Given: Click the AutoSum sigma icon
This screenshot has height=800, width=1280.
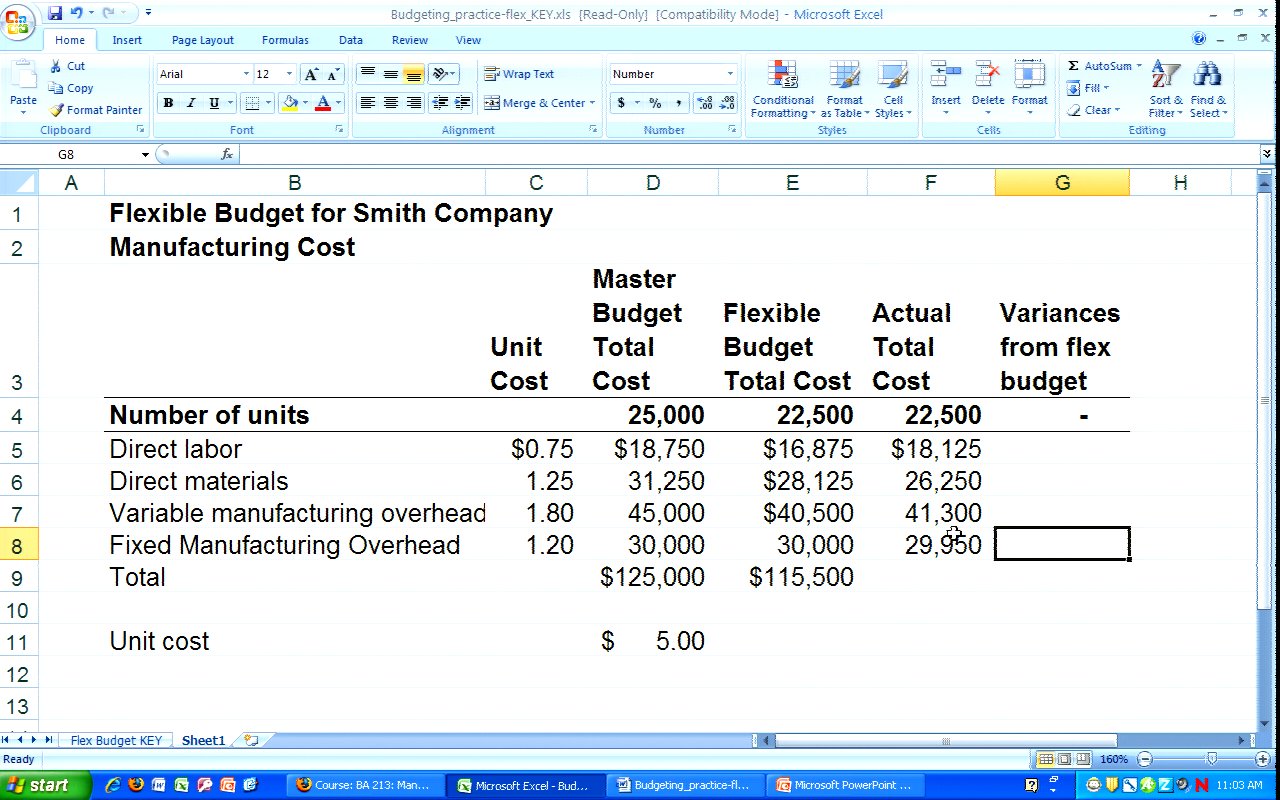Looking at the screenshot, I should pyautogui.click(x=1074, y=66).
